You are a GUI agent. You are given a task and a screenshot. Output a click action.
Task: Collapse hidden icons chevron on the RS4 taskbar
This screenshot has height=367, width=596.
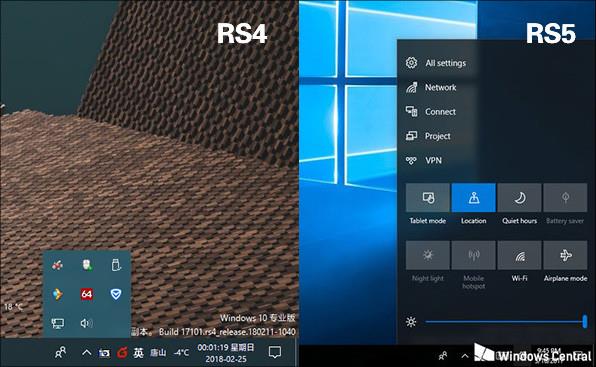click(x=87, y=353)
